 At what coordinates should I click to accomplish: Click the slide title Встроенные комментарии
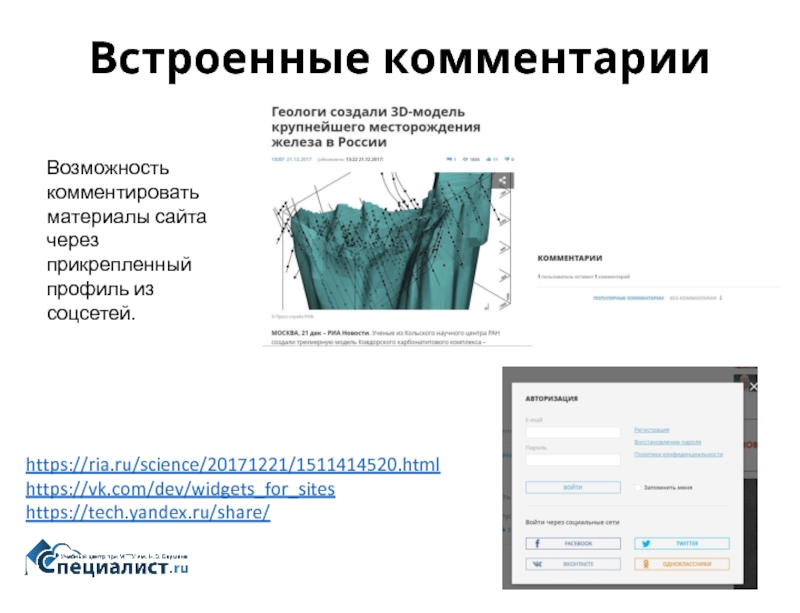(x=399, y=58)
